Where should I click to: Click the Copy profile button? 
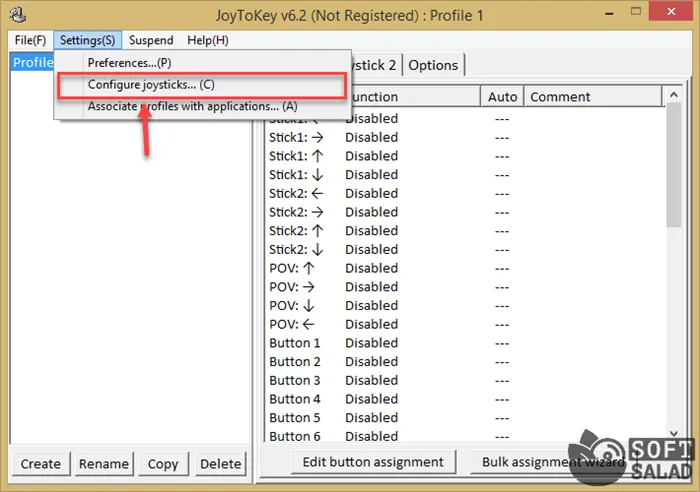163,464
